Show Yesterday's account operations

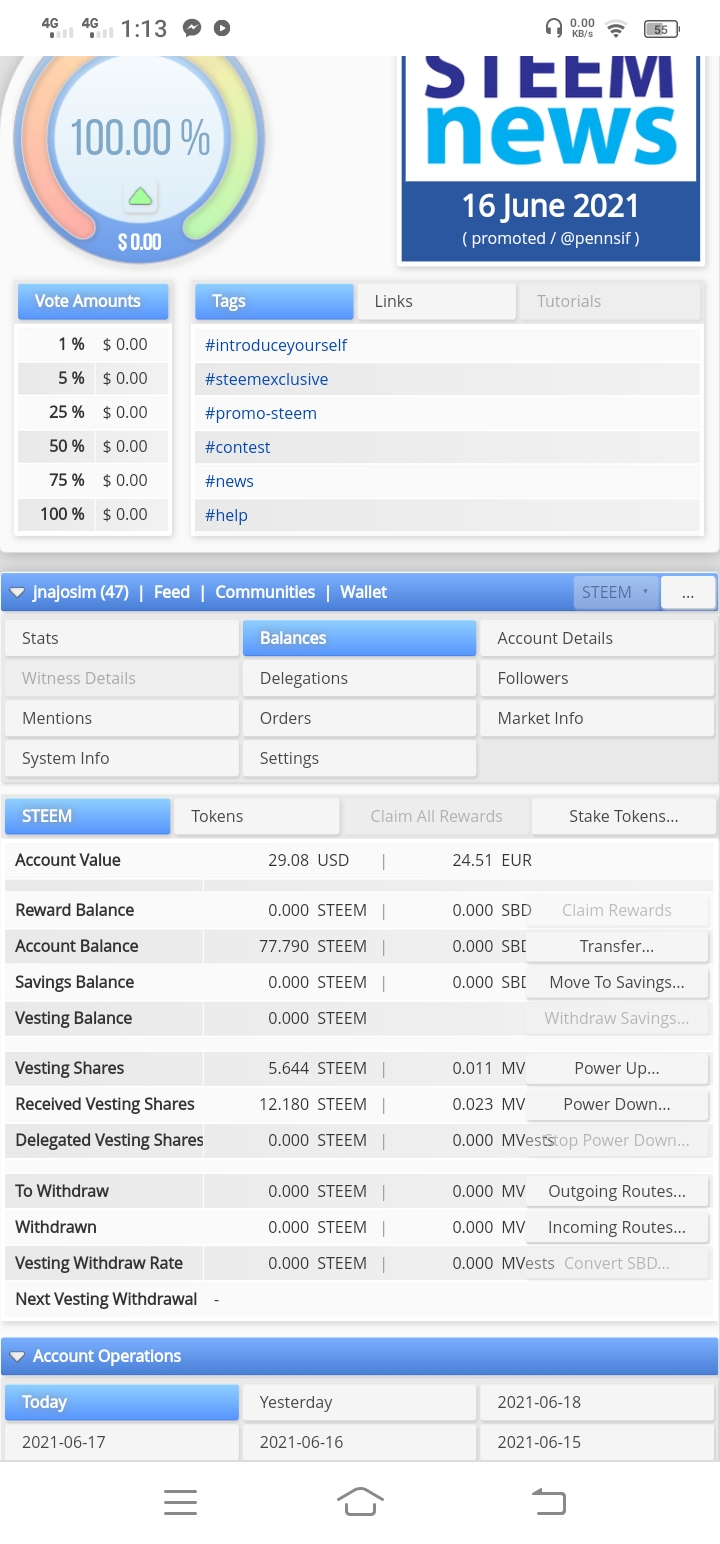pyautogui.click(x=359, y=1402)
